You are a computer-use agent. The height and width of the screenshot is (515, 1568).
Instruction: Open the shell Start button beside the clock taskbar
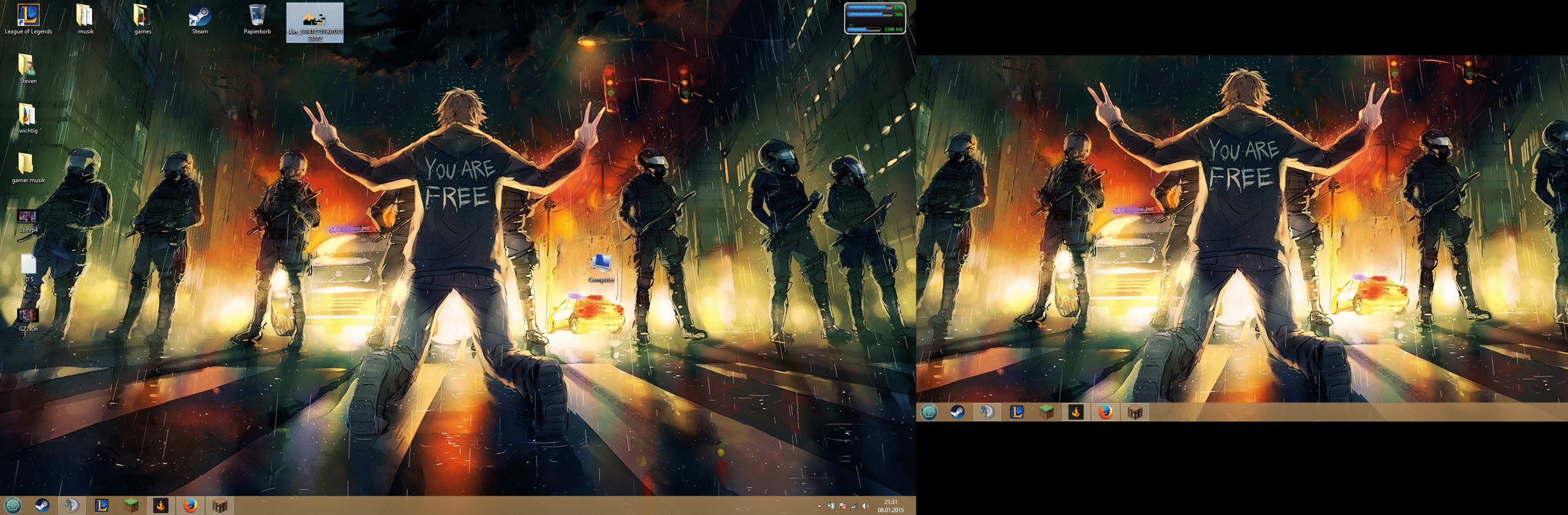(13, 506)
